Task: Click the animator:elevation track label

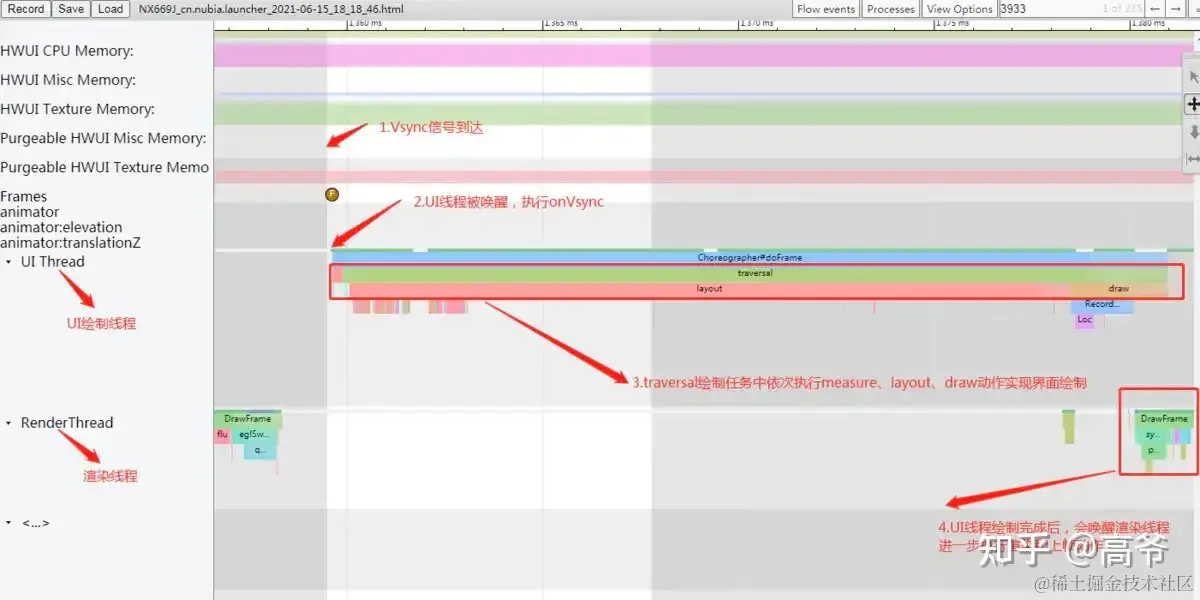Action: tap(61, 227)
